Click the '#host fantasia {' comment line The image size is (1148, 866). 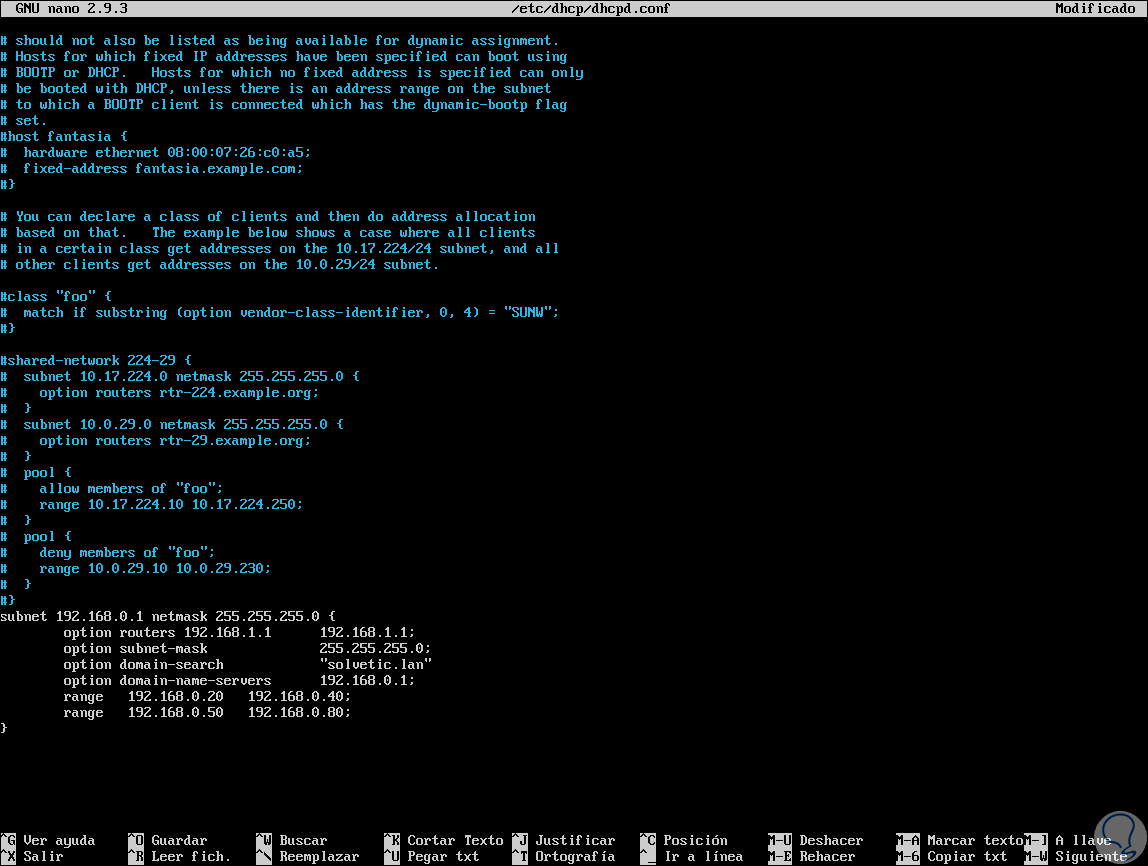(x=64, y=137)
